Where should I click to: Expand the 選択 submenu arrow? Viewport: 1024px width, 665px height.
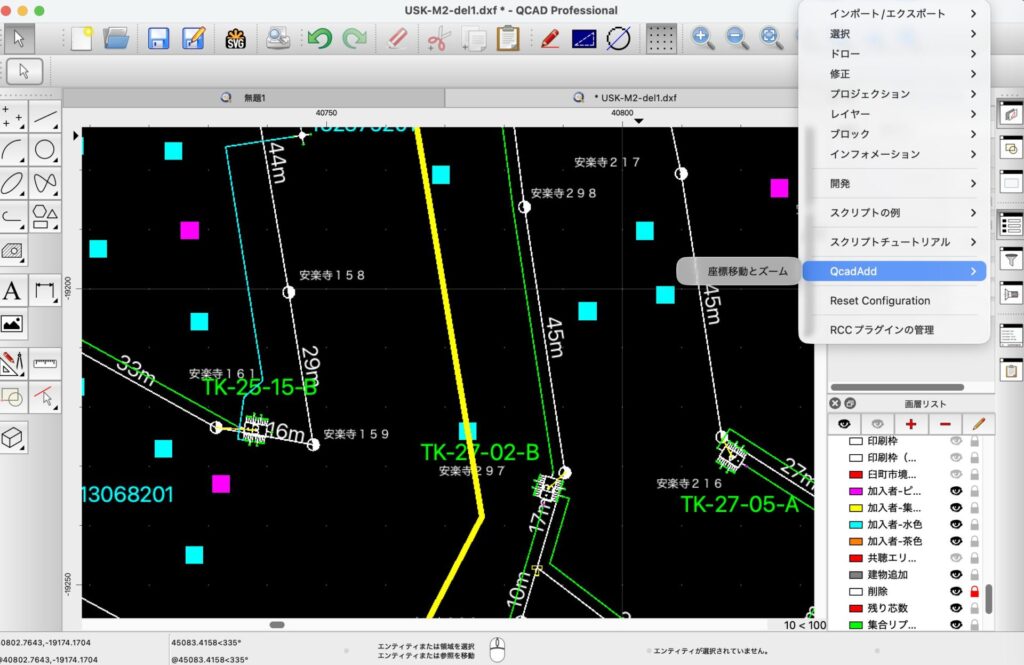(x=973, y=34)
